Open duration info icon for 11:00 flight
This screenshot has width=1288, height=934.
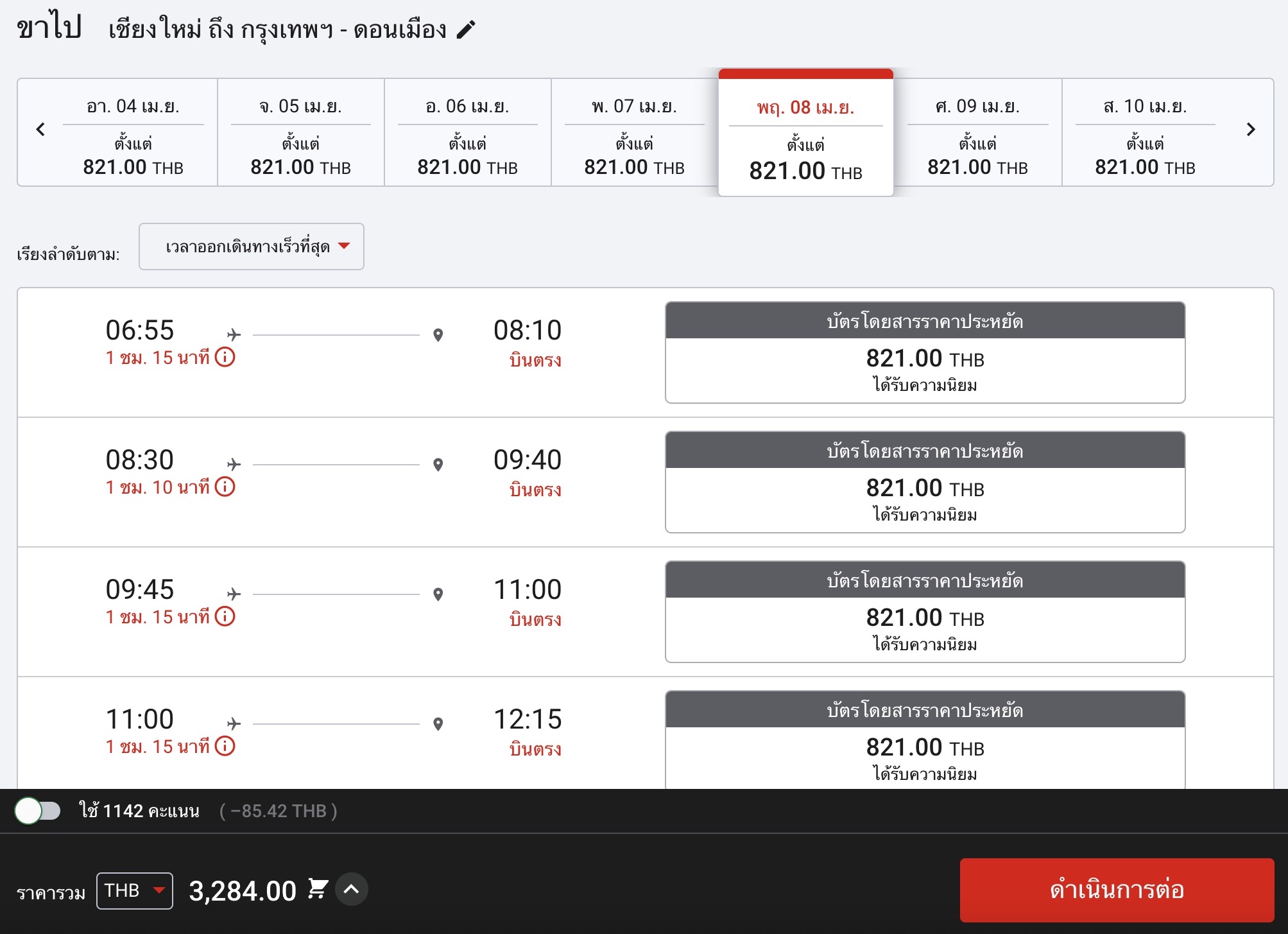click(225, 746)
